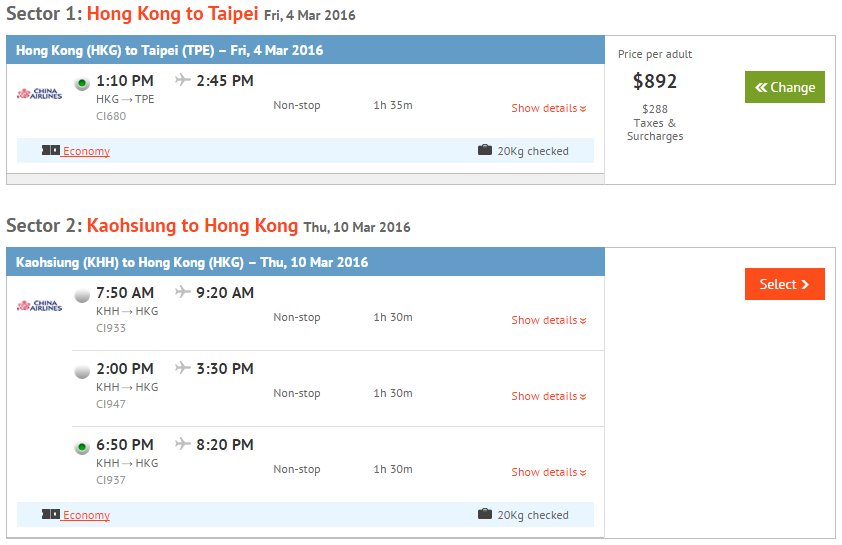Select the 7:50 AM CI933 flight radio button

[x=82, y=295]
